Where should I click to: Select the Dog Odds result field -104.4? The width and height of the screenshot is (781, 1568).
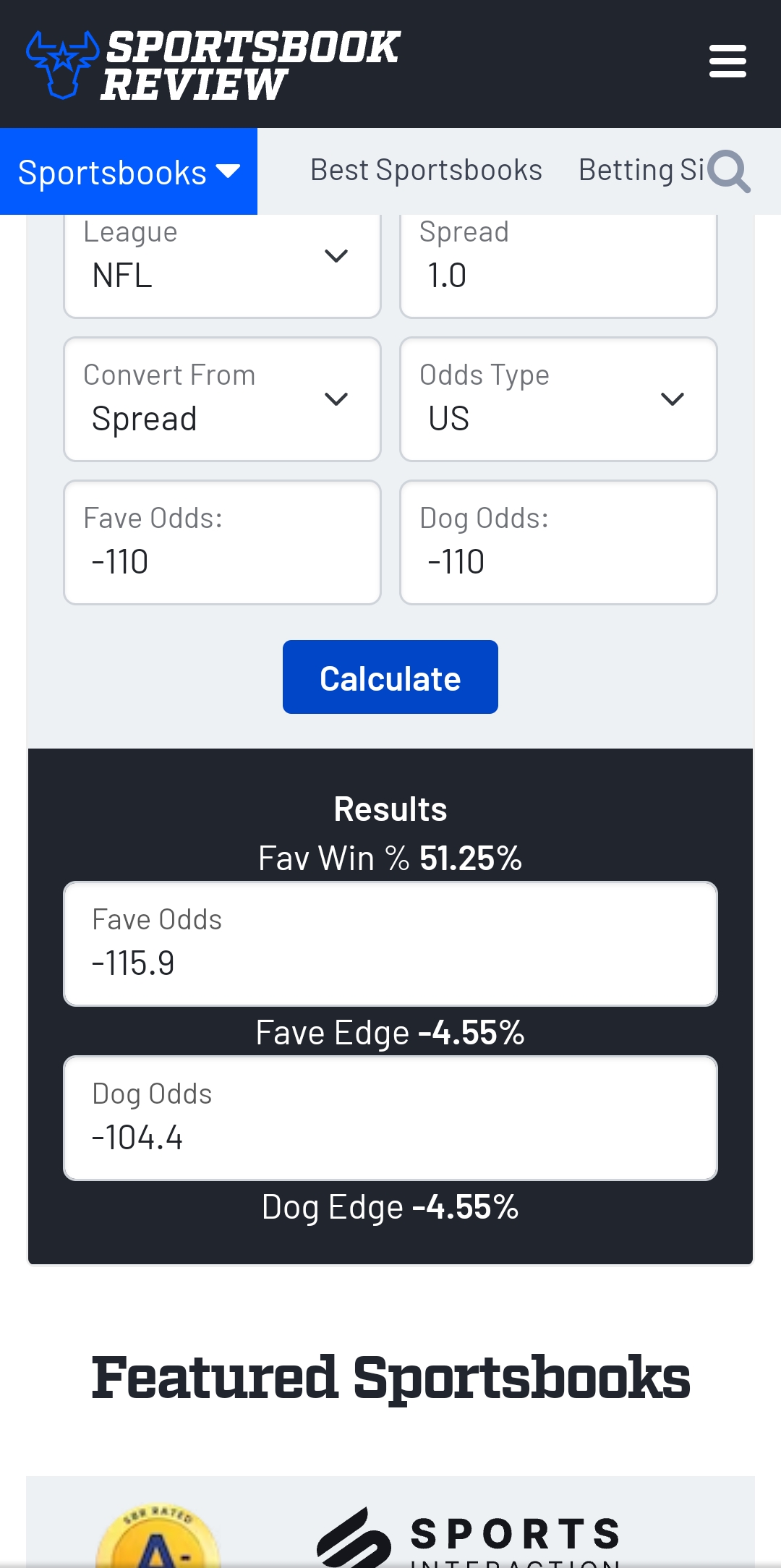tap(390, 1119)
